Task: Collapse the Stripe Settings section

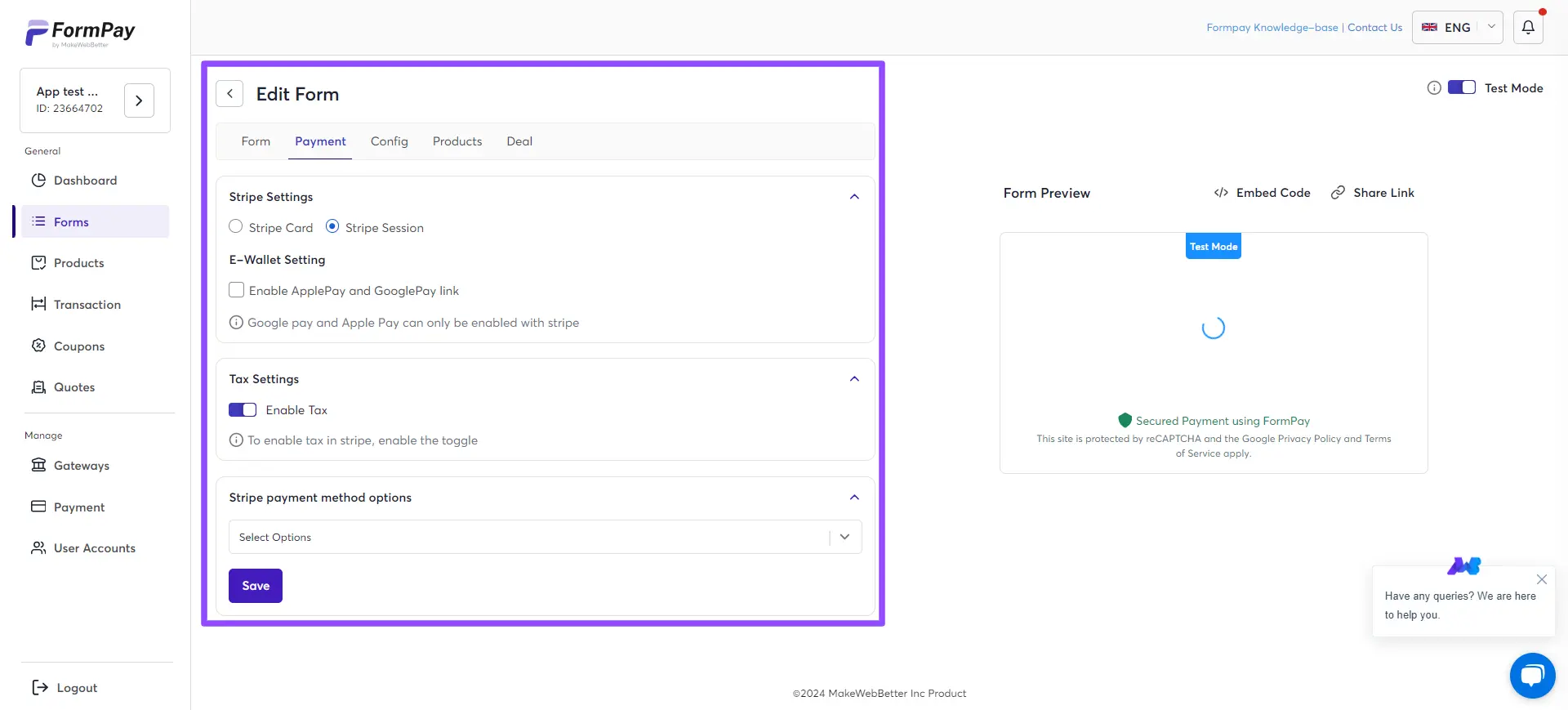Action: (854, 197)
